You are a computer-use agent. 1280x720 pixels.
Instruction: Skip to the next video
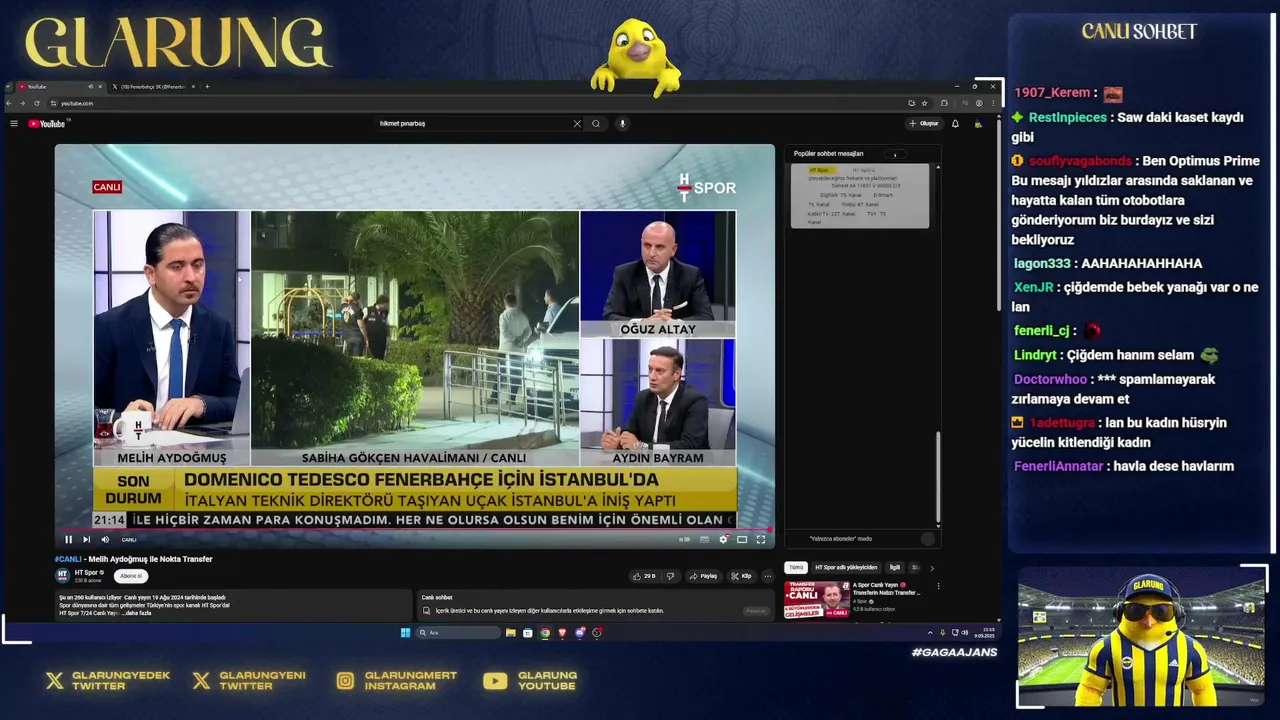pyautogui.click(x=86, y=539)
